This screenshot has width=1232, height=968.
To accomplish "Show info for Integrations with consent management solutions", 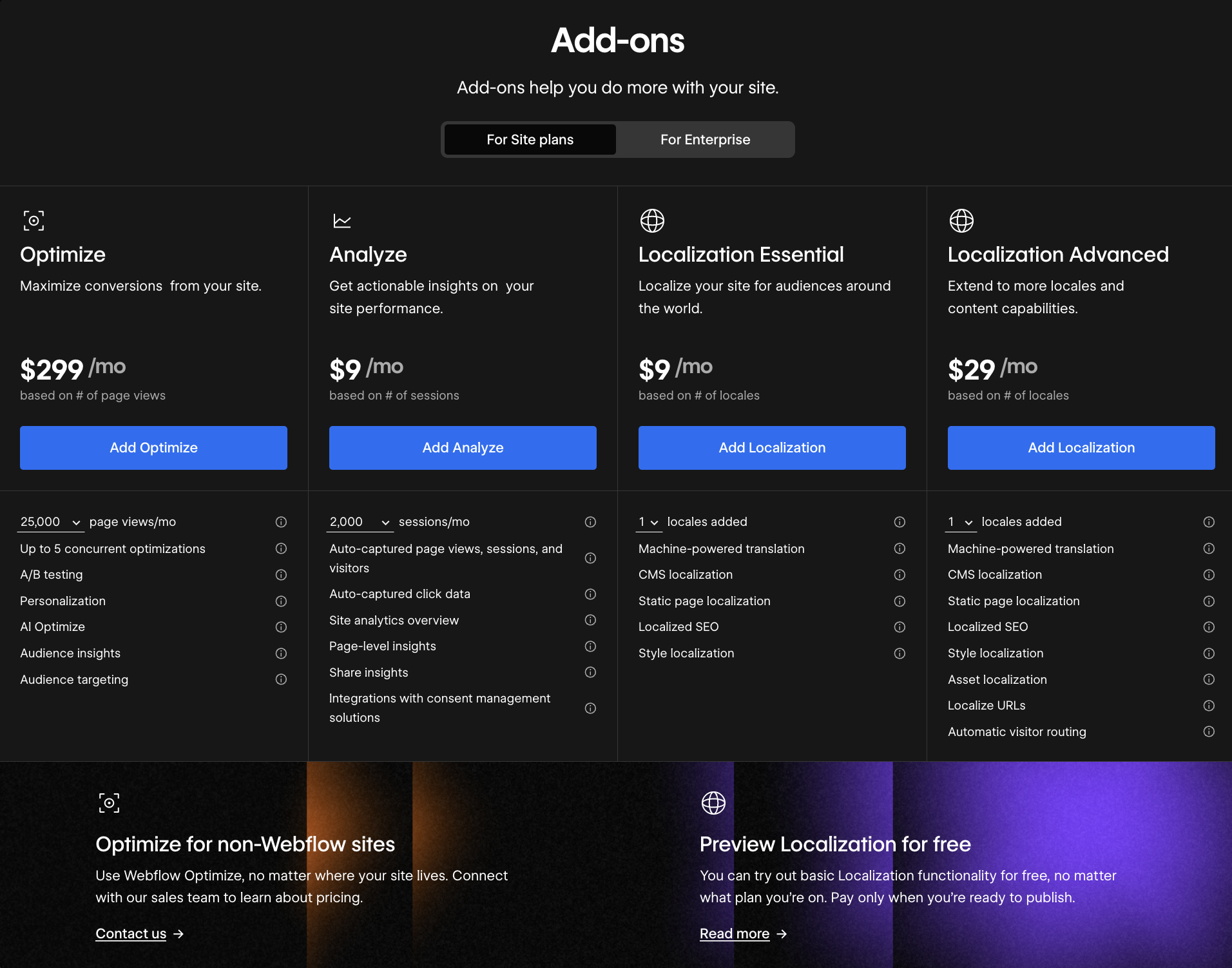I will [590, 708].
